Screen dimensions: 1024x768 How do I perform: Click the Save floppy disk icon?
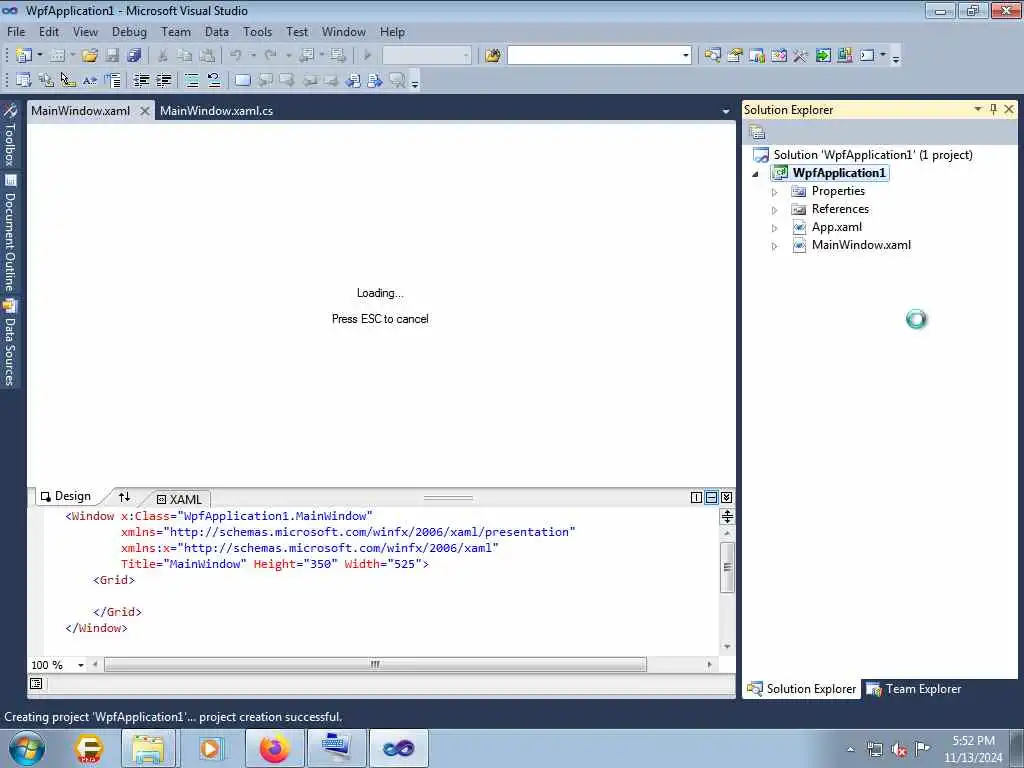click(112, 56)
